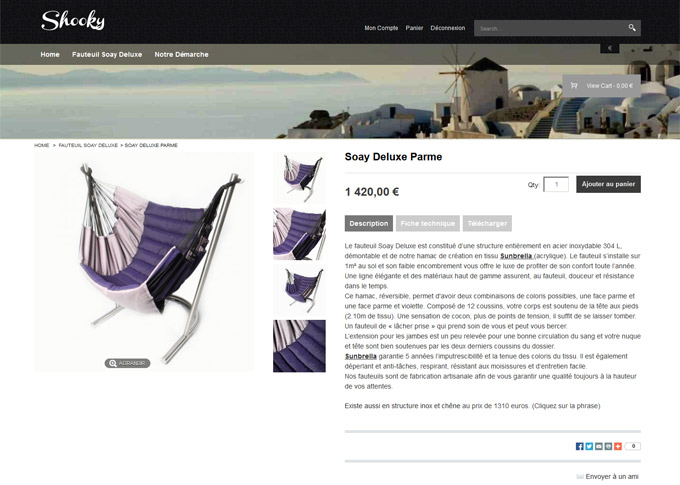Switch to the Télécharger tab
The width and height of the screenshot is (680, 485).
487,223
